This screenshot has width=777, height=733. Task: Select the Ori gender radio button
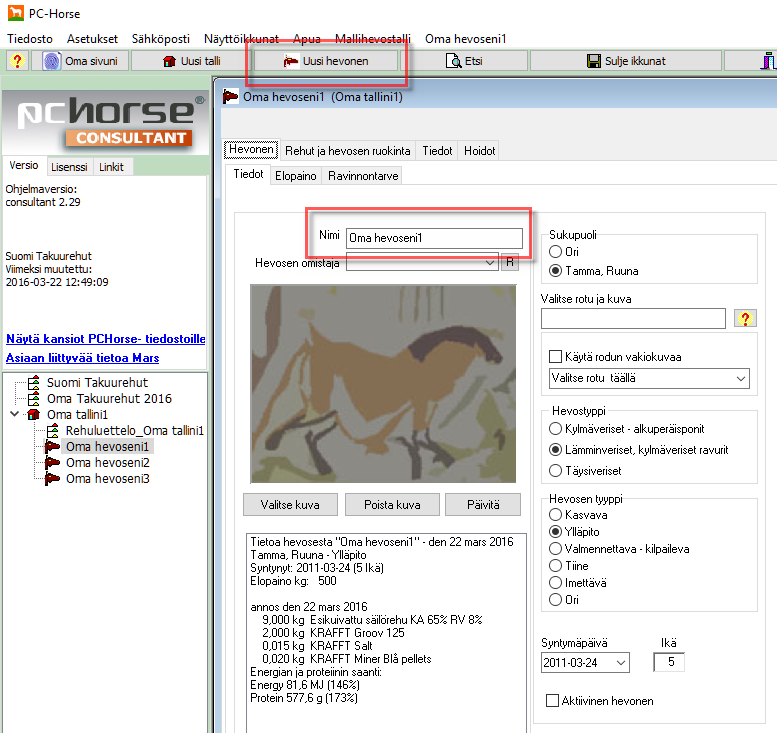pos(556,252)
